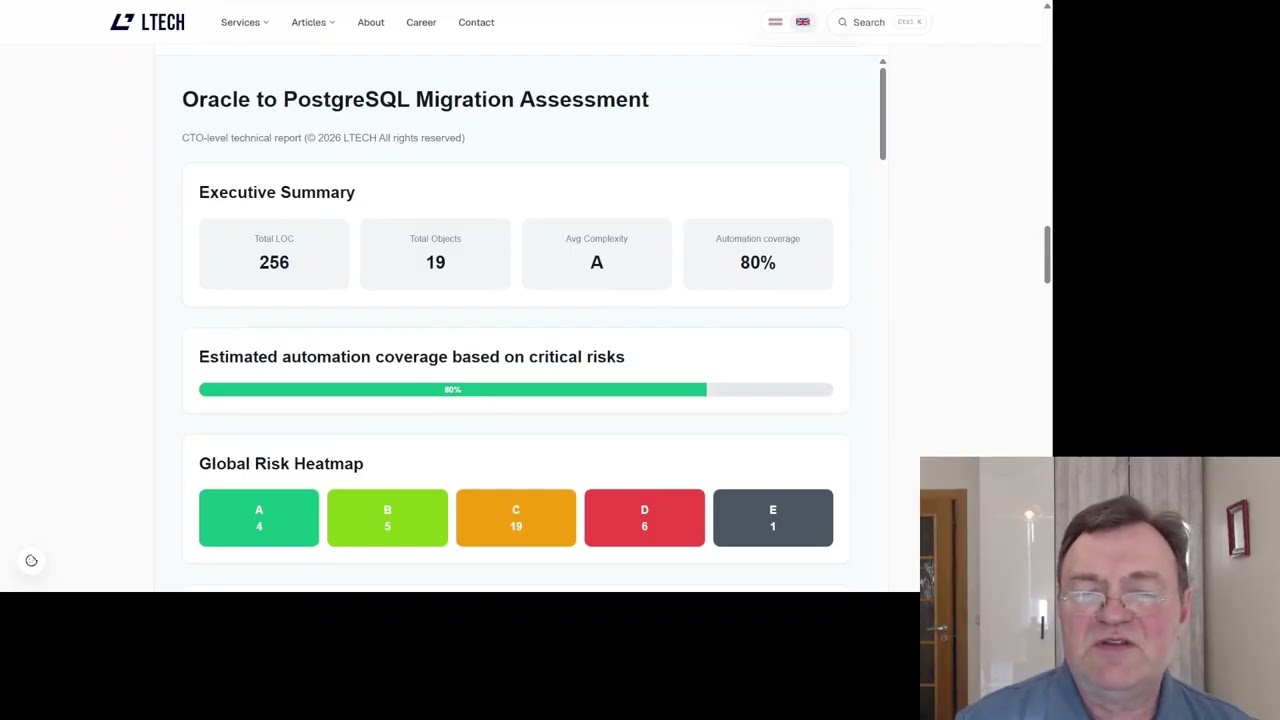The height and width of the screenshot is (720, 1280).
Task: Click the green risk A tile
Action: pos(259,518)
